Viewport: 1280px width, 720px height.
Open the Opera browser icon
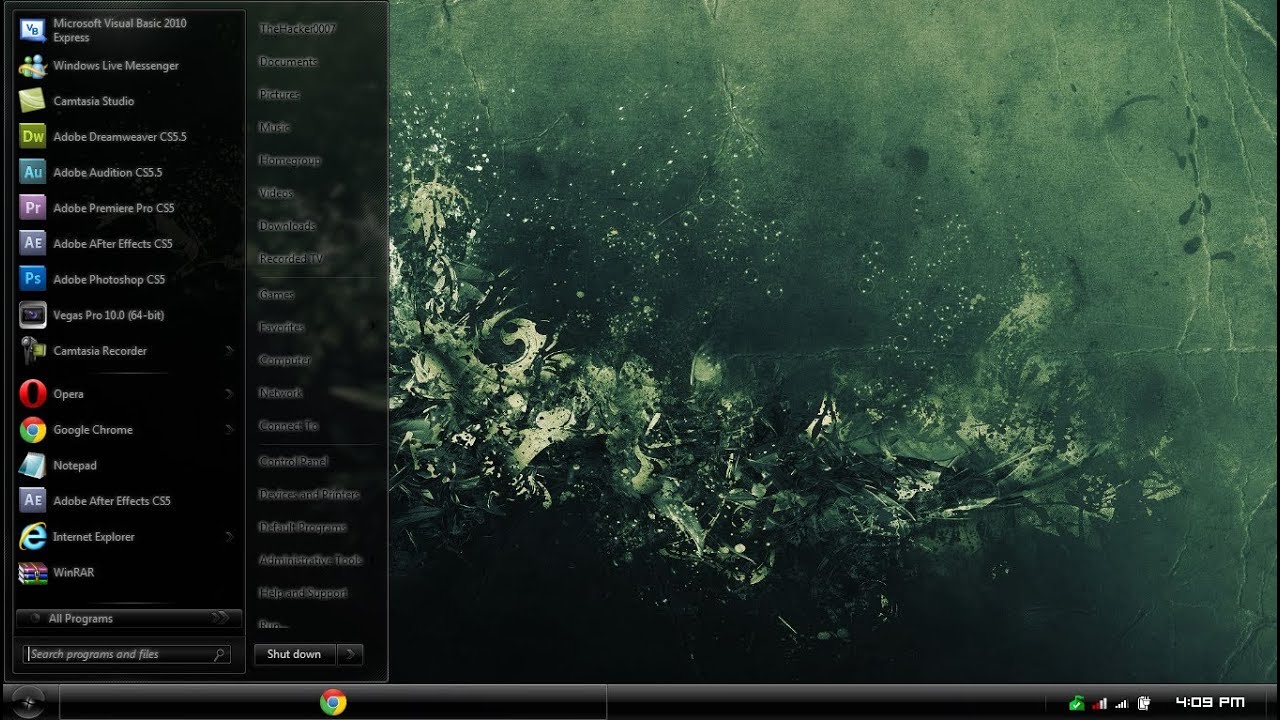tap(33, 394)
